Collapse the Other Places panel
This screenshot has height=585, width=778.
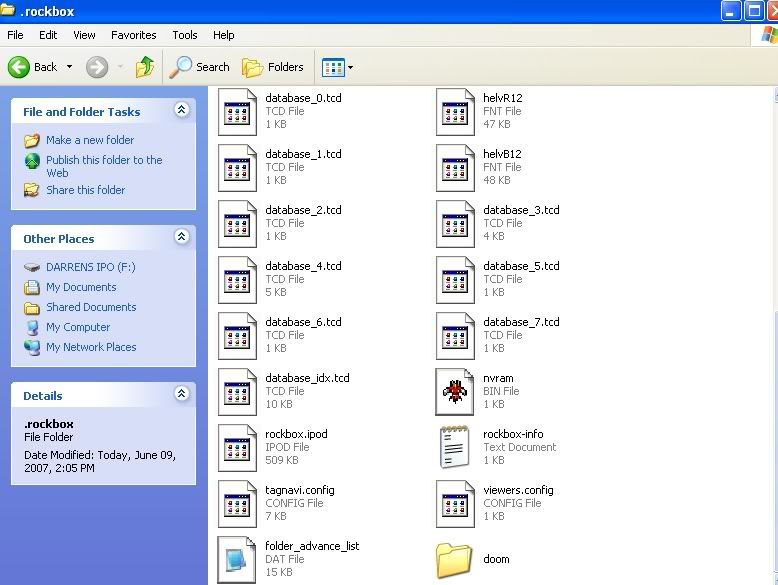pos(181,238)
